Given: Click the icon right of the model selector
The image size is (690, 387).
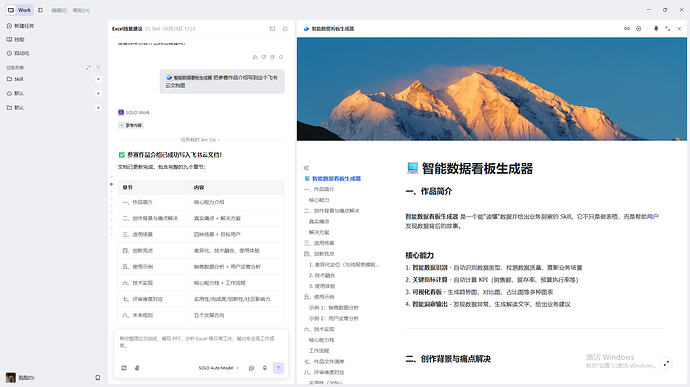Looking at the screenshot, I should coord(251,368).
